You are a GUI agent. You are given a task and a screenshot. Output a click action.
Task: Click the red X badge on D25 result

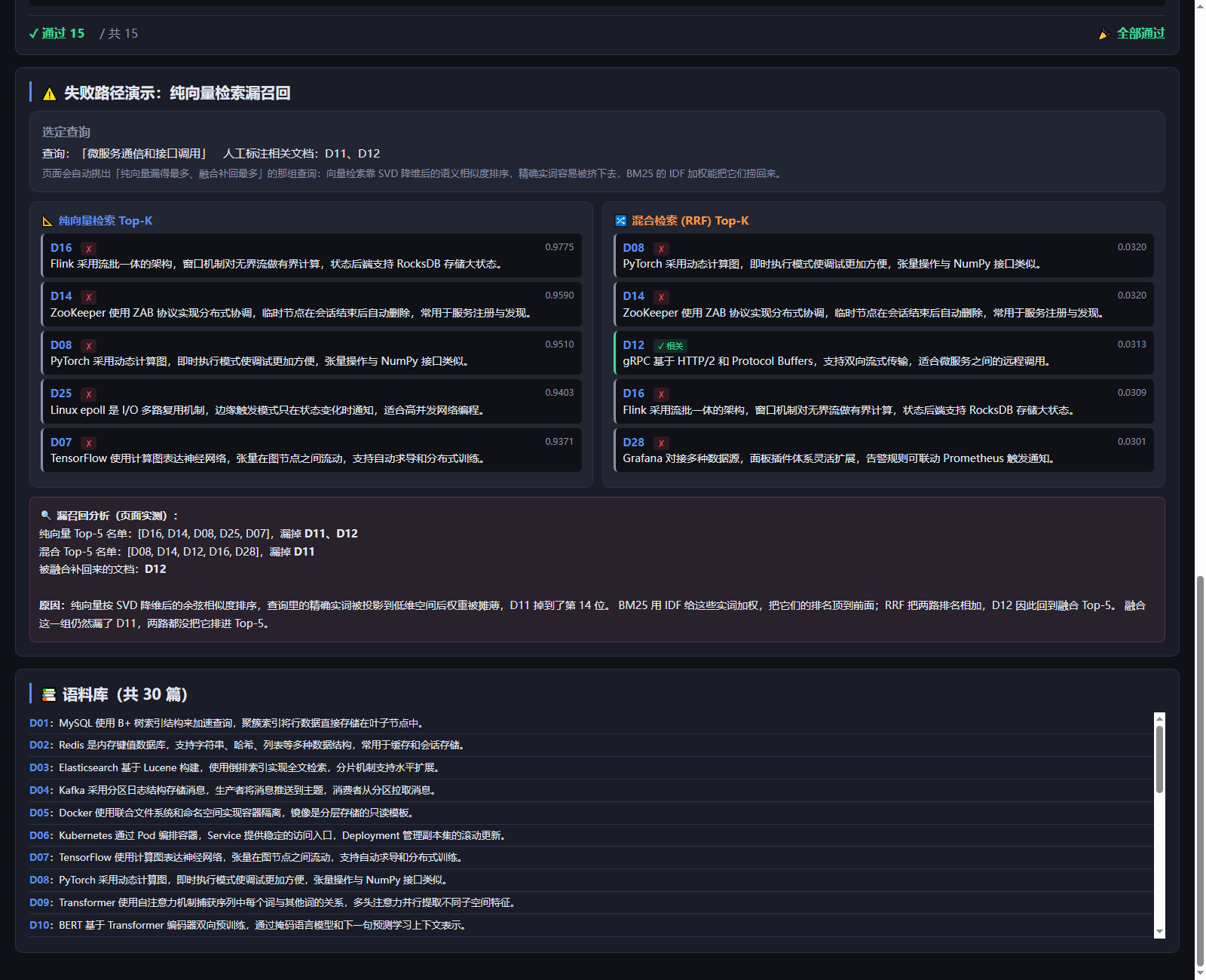point(88,394)
